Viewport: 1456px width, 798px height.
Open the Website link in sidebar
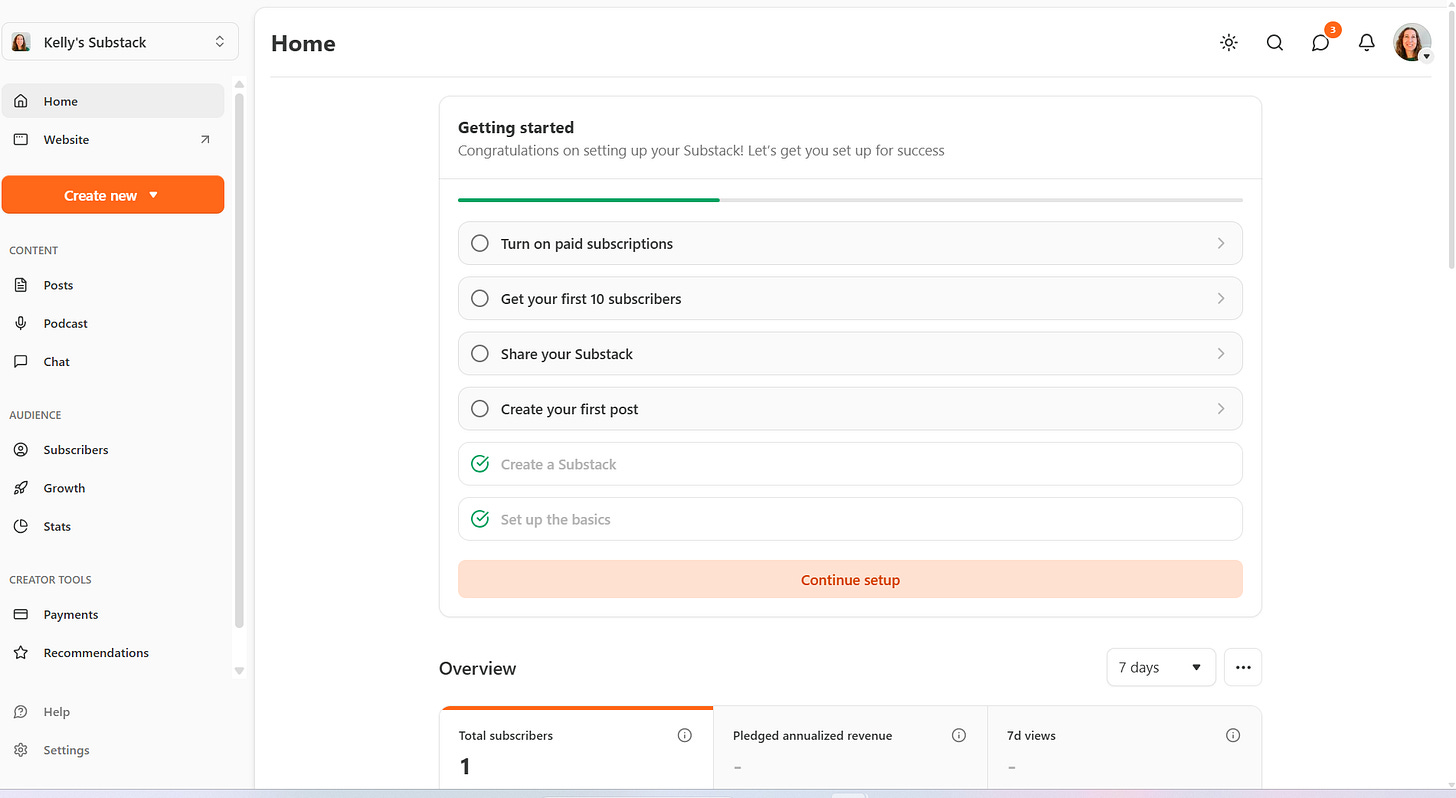(x=66, y=140)
